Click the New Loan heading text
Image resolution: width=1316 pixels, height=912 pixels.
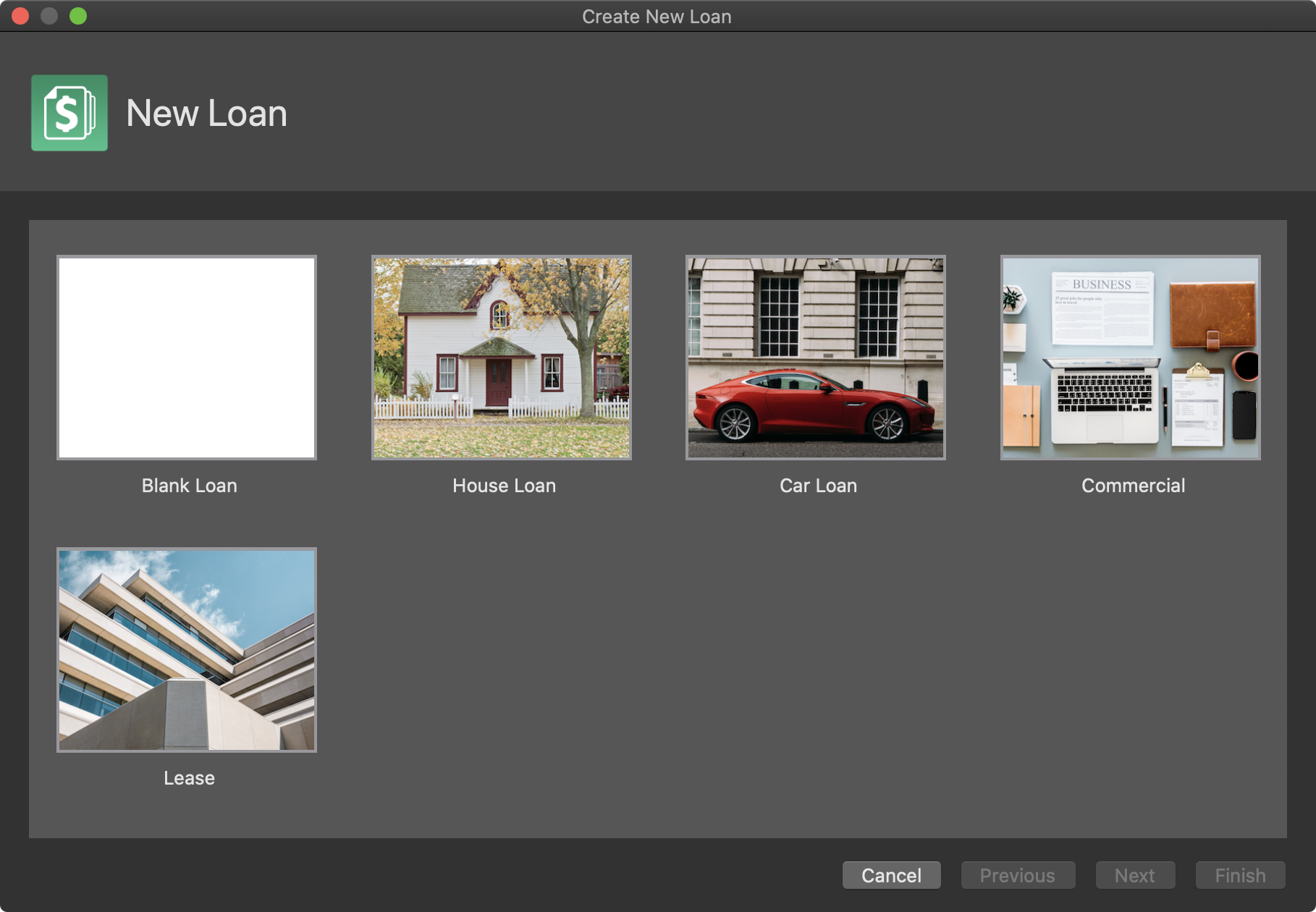(206, 114)
